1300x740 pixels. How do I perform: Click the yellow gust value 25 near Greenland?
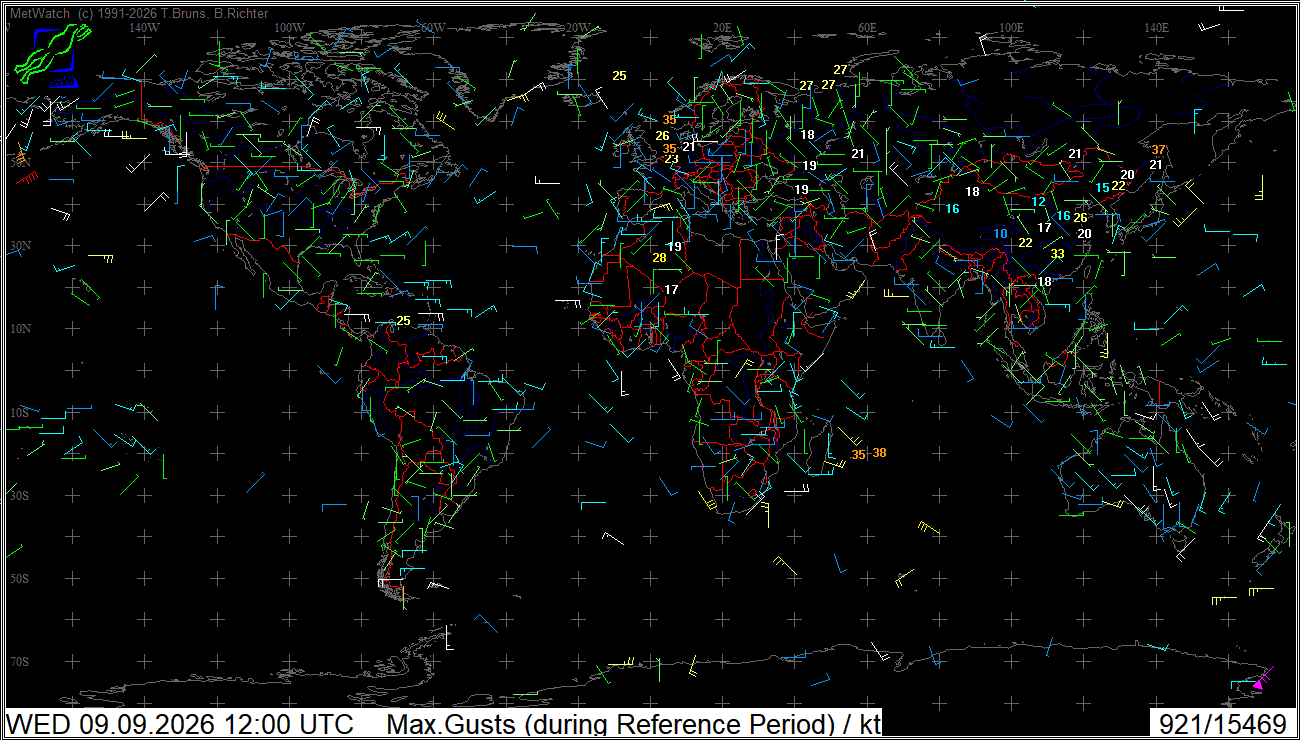(x=619, y=76)
